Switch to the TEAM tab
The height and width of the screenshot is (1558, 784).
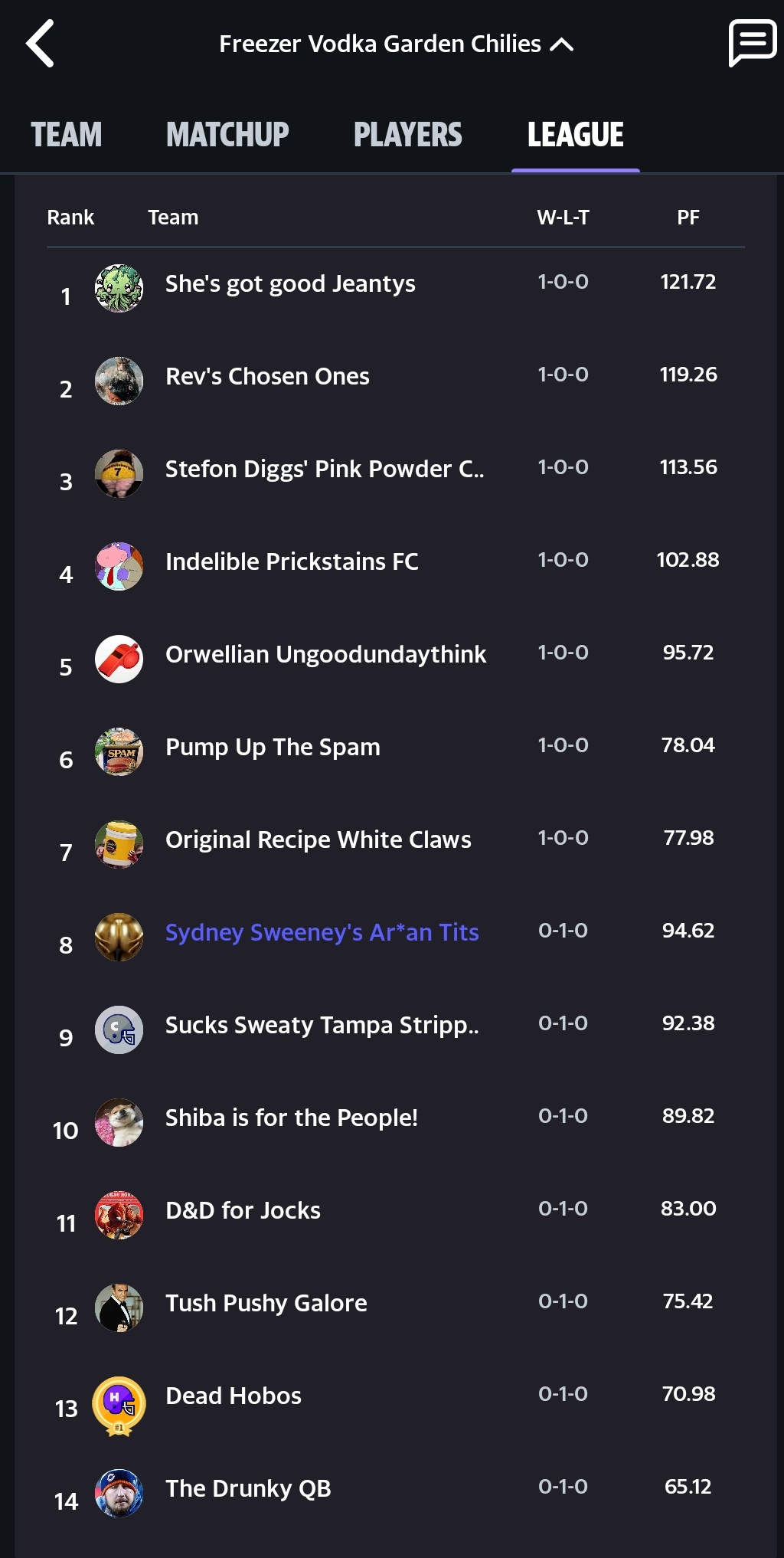coord(66,135)
